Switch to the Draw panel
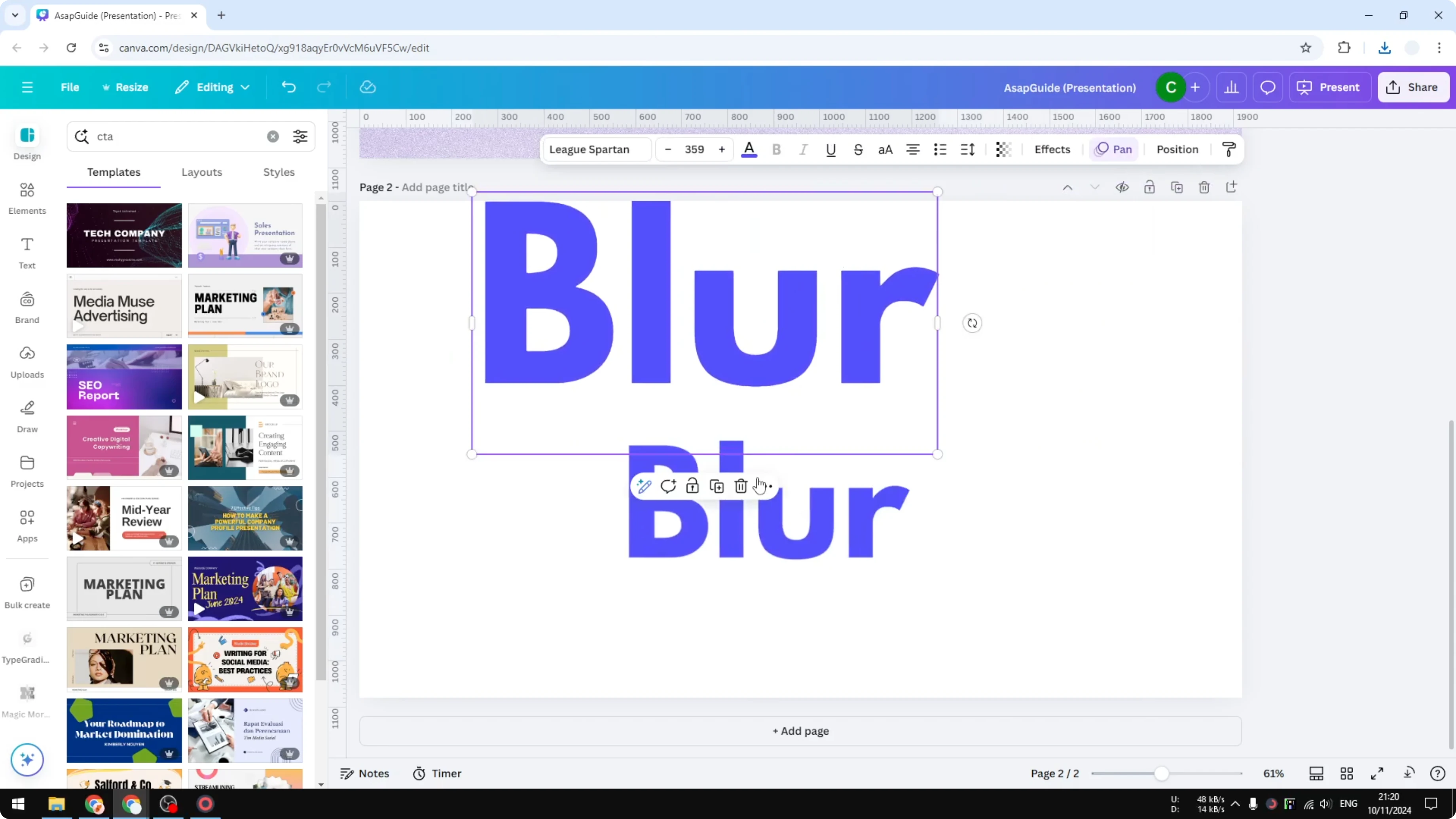Image resolution: width=1456 pixels, height=819 pixels. (27, 416)
